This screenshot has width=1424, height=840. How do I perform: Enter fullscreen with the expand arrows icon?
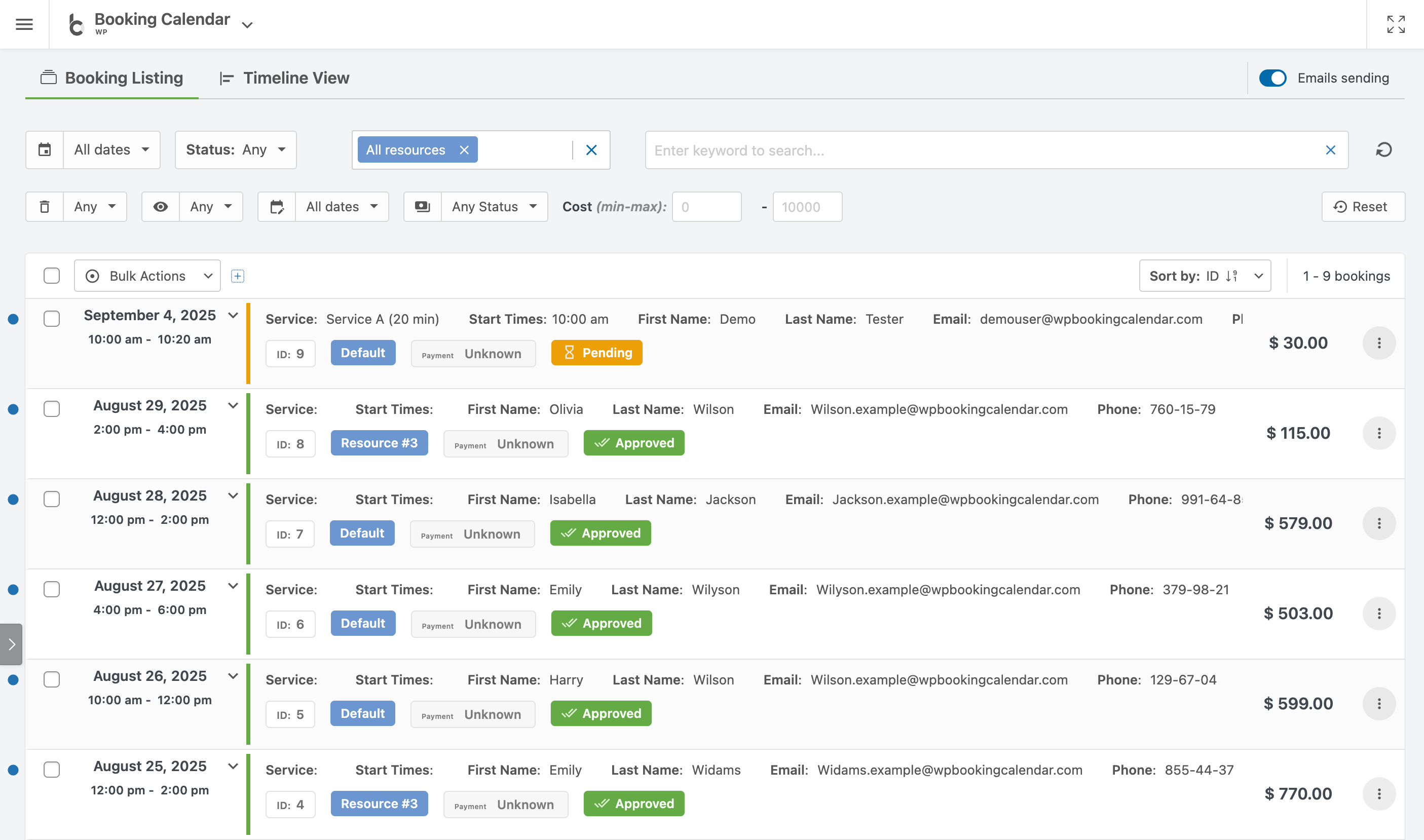(1396, 24)
